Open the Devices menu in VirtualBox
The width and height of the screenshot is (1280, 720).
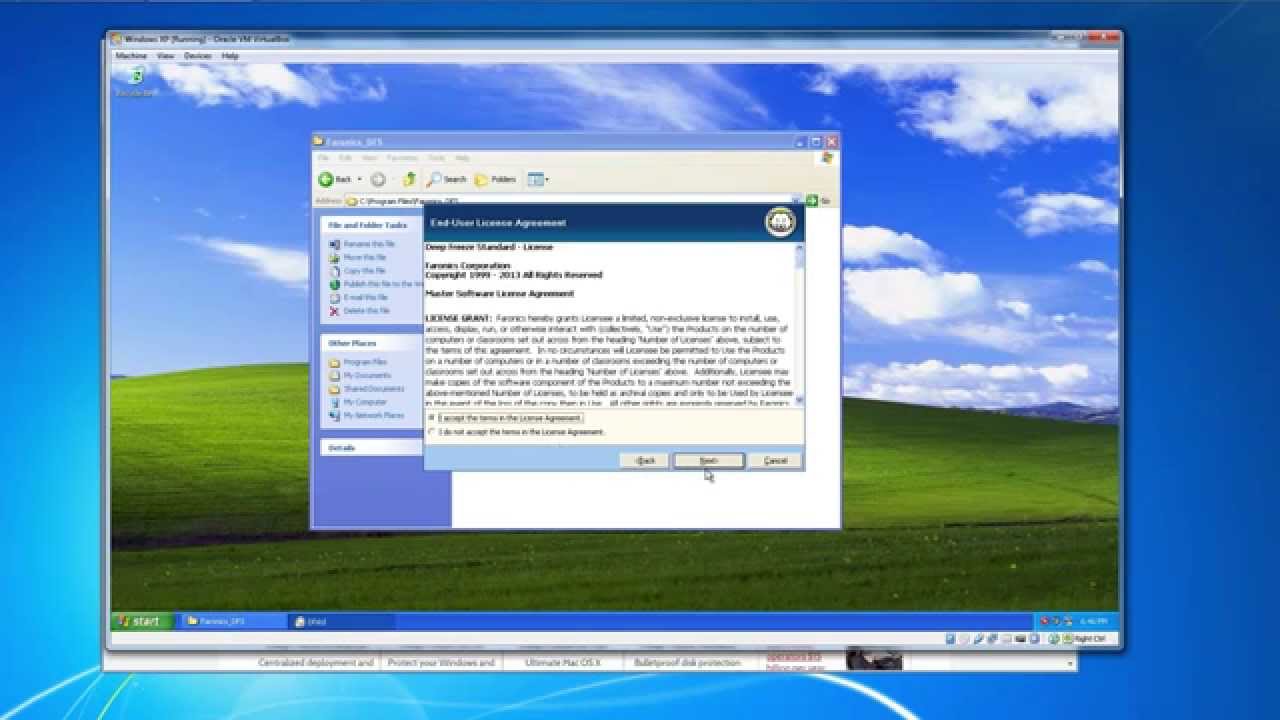pos(197,56)
